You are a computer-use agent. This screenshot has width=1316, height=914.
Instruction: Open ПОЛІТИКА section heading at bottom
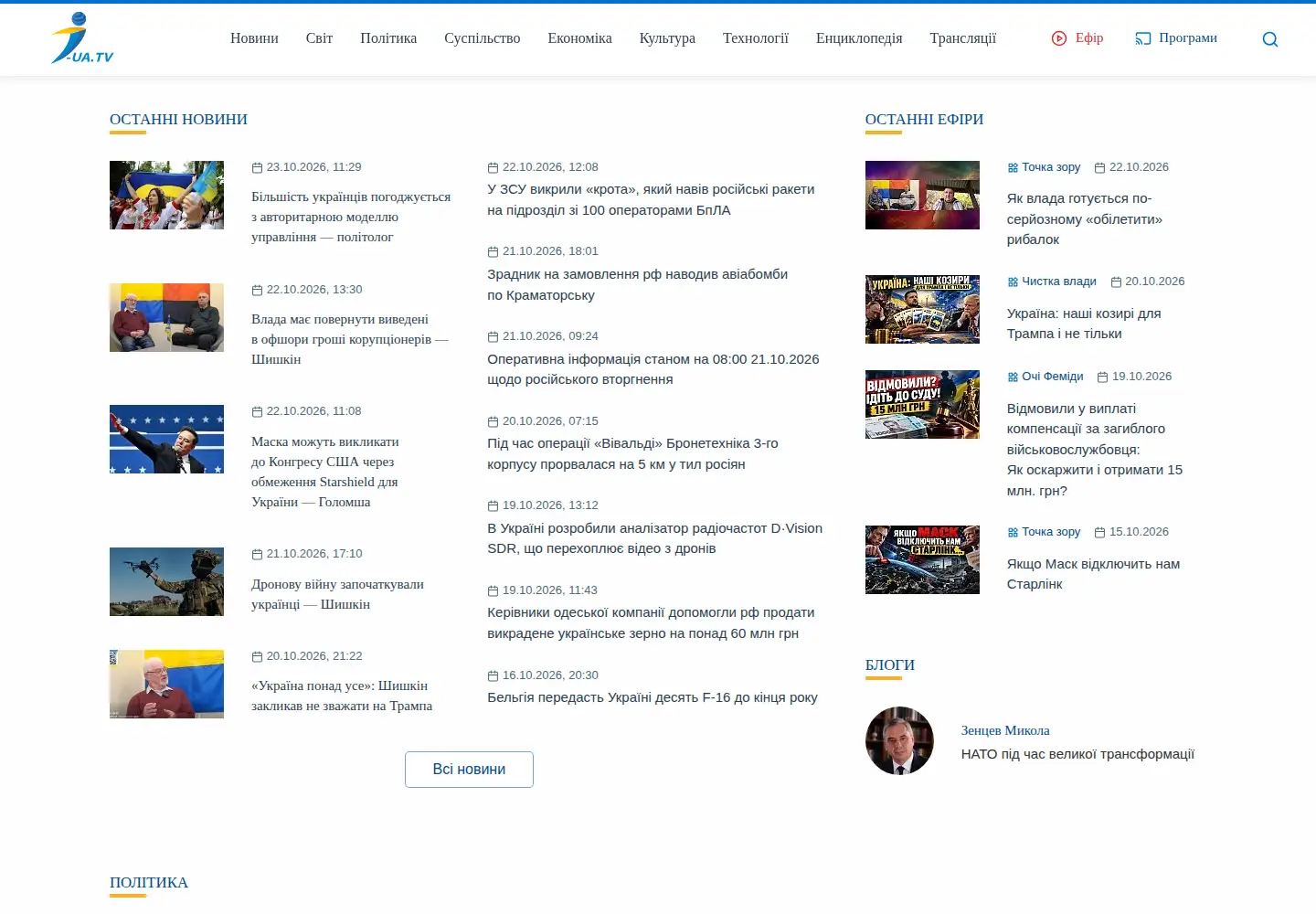tap(149, 883)
